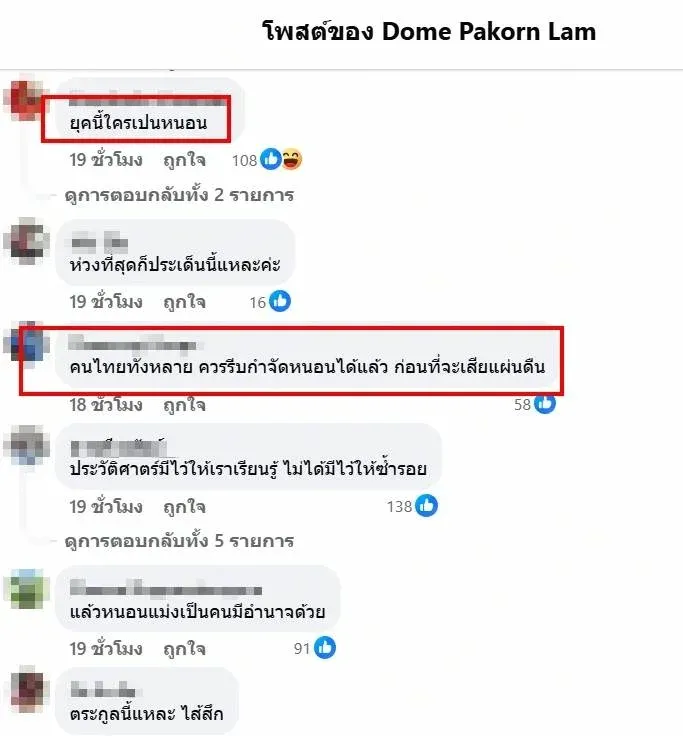This screenshot has width=683, height=736.
Task: Click the blue like reaction icon beside 108
Action: point(270,160)
